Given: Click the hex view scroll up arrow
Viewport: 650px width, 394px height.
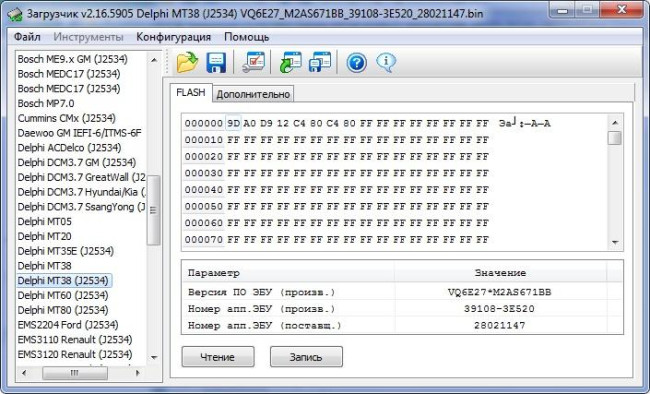Looking at the screenshot, I should pos(615,123).
